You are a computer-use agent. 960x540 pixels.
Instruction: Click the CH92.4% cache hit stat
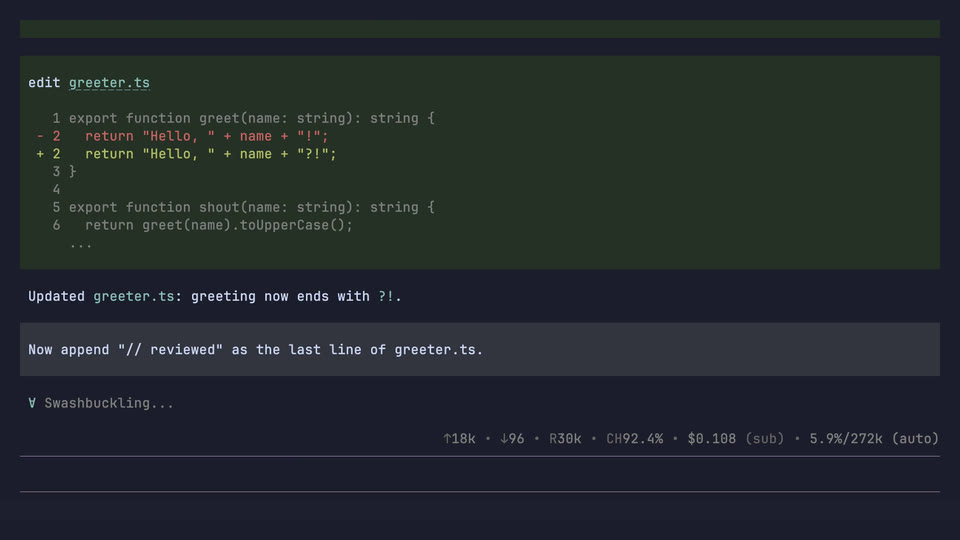634,438
